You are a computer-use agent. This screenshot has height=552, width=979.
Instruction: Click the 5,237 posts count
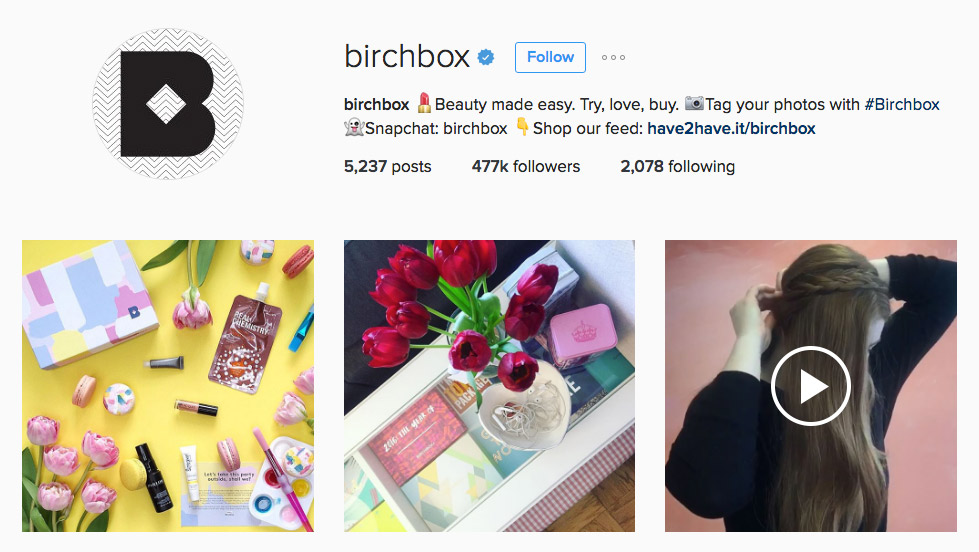[387, 166]
